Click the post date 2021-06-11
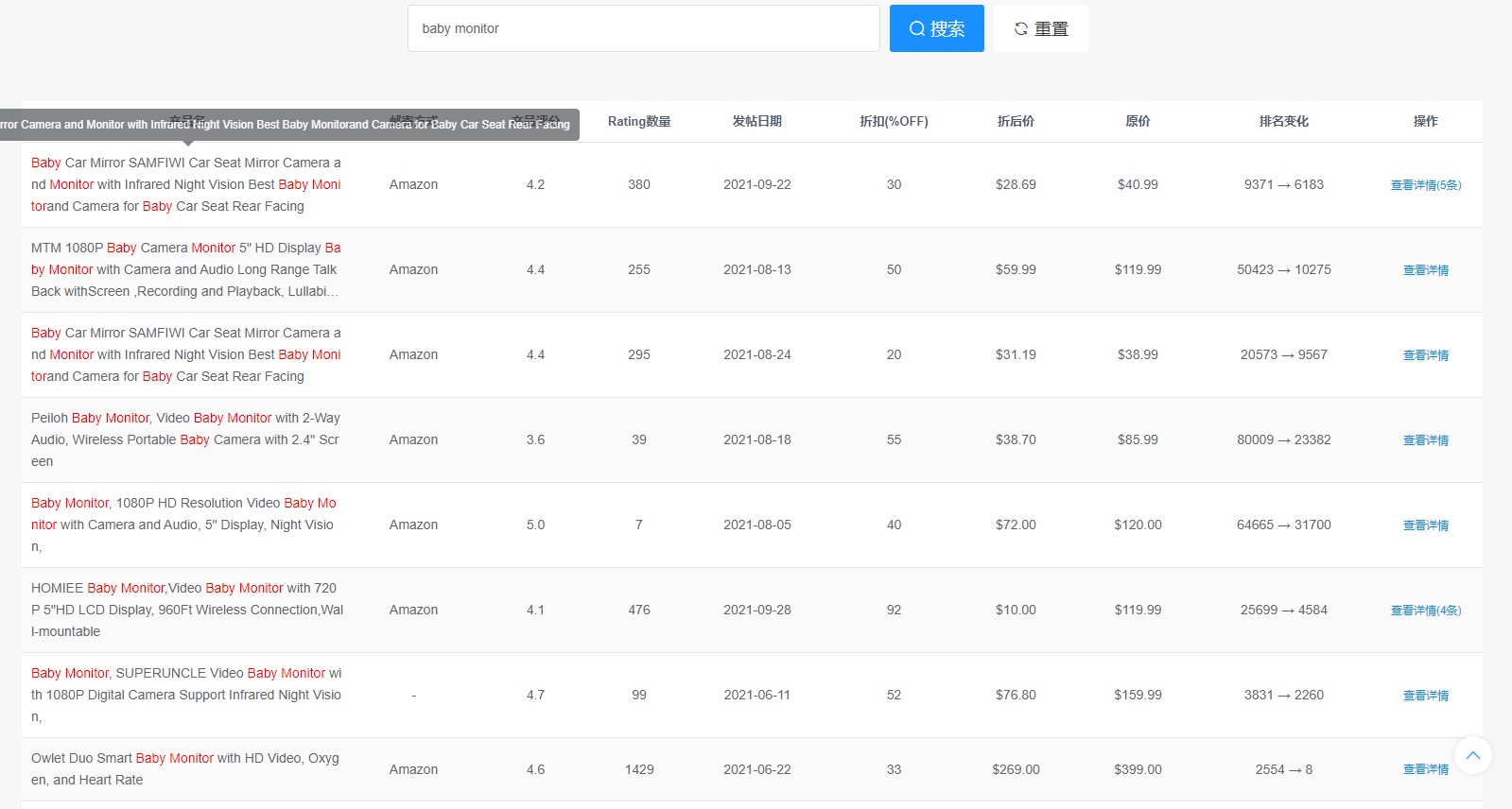Viewport: 1512px width, 809px height. click(x=757, y=695)
